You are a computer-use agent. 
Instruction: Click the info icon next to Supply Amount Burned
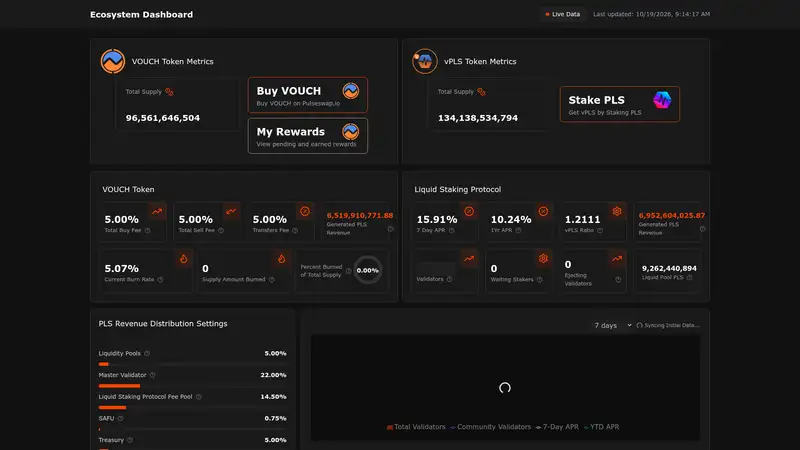[x=271, y=280]
